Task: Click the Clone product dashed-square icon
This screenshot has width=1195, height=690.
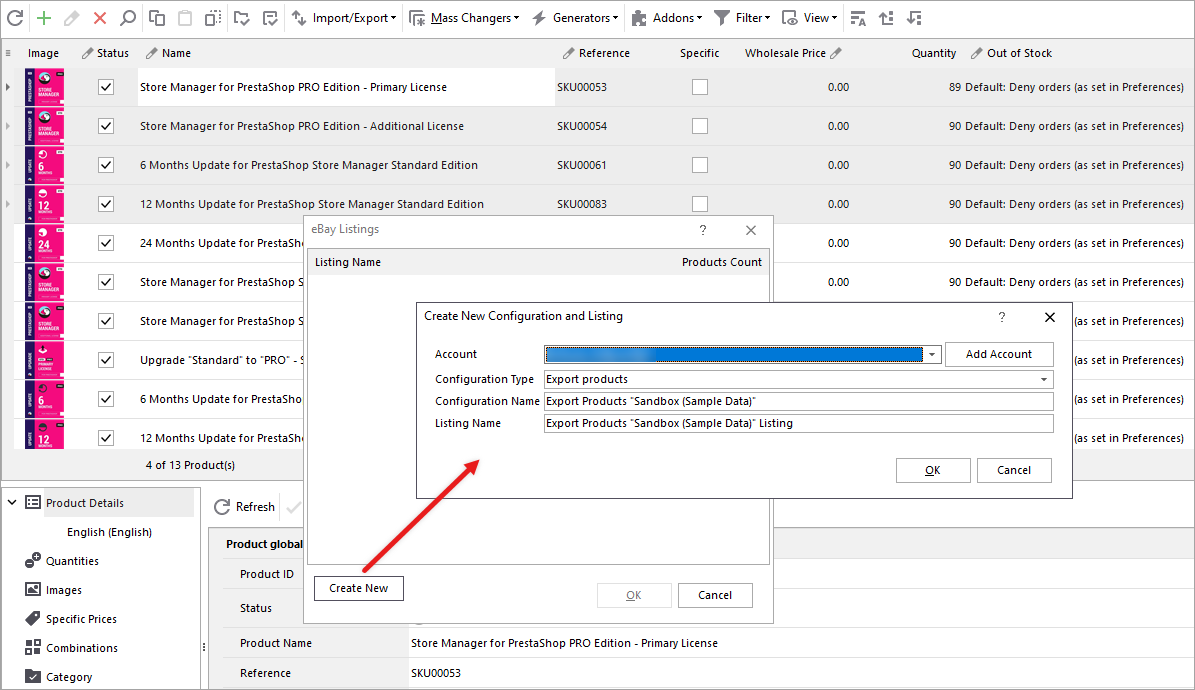Action: [x=213, y=18]
